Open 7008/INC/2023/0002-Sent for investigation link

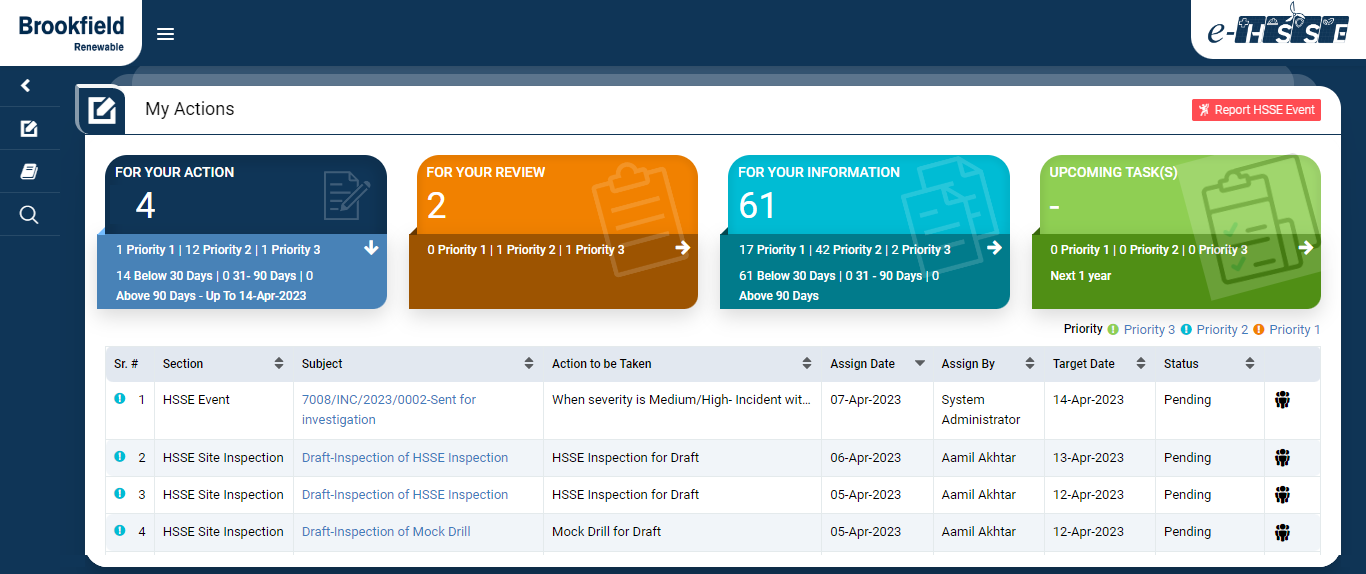[389, 410]
